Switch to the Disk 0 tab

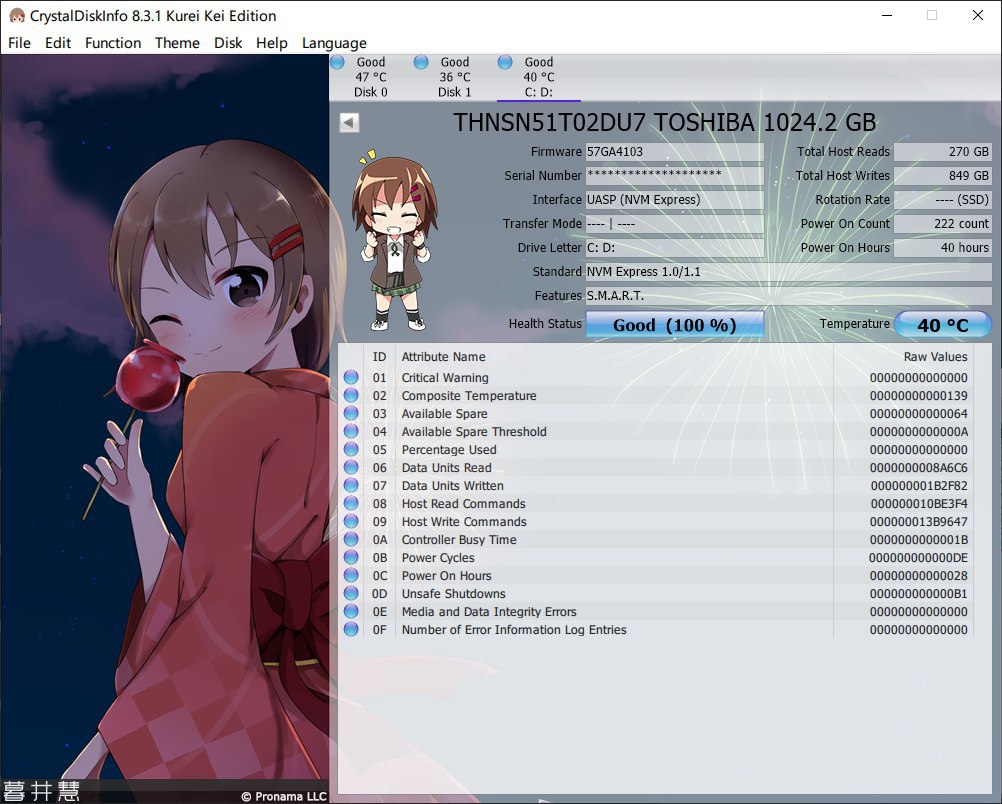point(371,77)
